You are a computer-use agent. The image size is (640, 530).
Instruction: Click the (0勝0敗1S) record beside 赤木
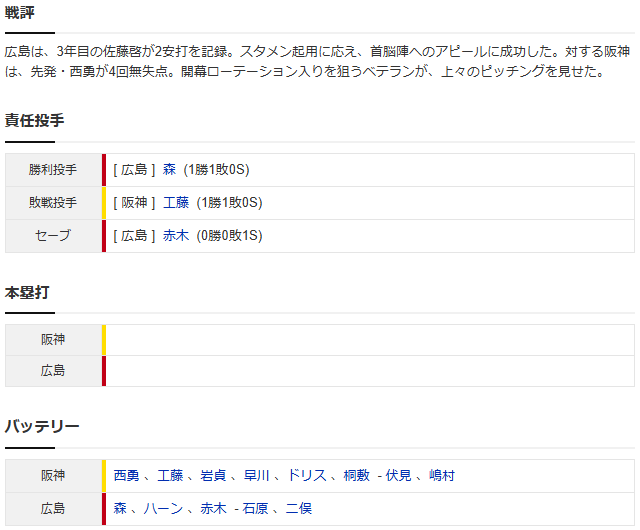[229, 236]
